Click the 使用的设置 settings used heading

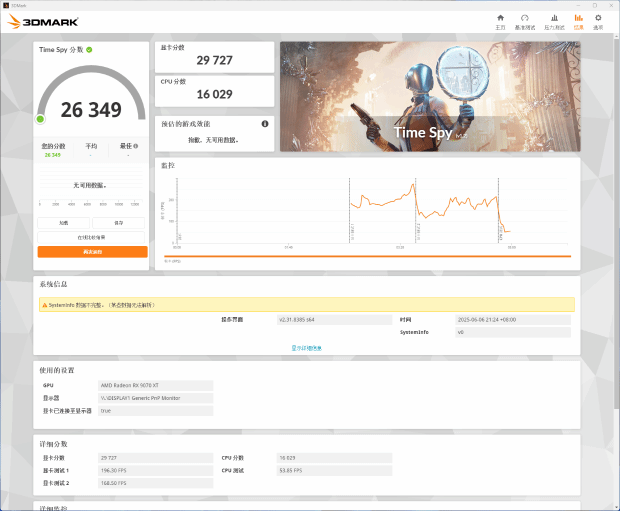coord(57,370)
